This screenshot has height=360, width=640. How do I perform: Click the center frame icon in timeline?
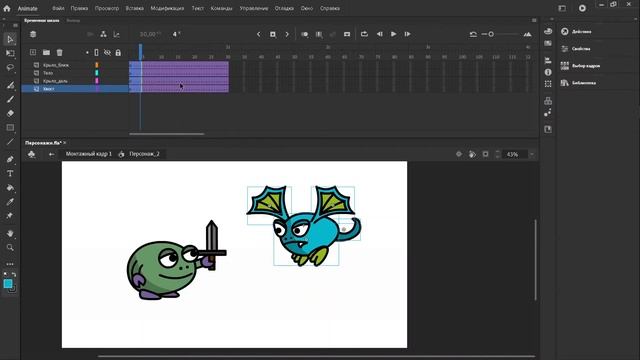[347, 34]
